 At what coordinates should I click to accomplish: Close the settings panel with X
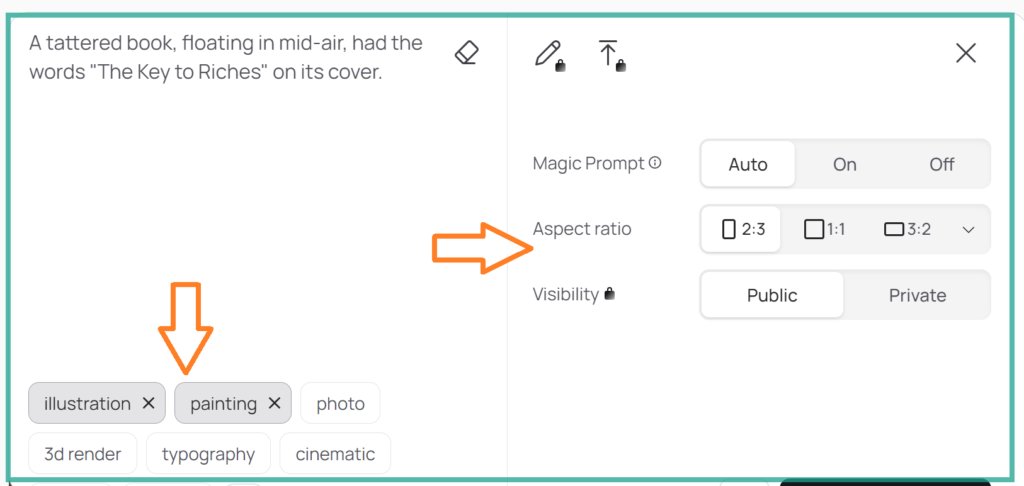[x=965, y=54]
